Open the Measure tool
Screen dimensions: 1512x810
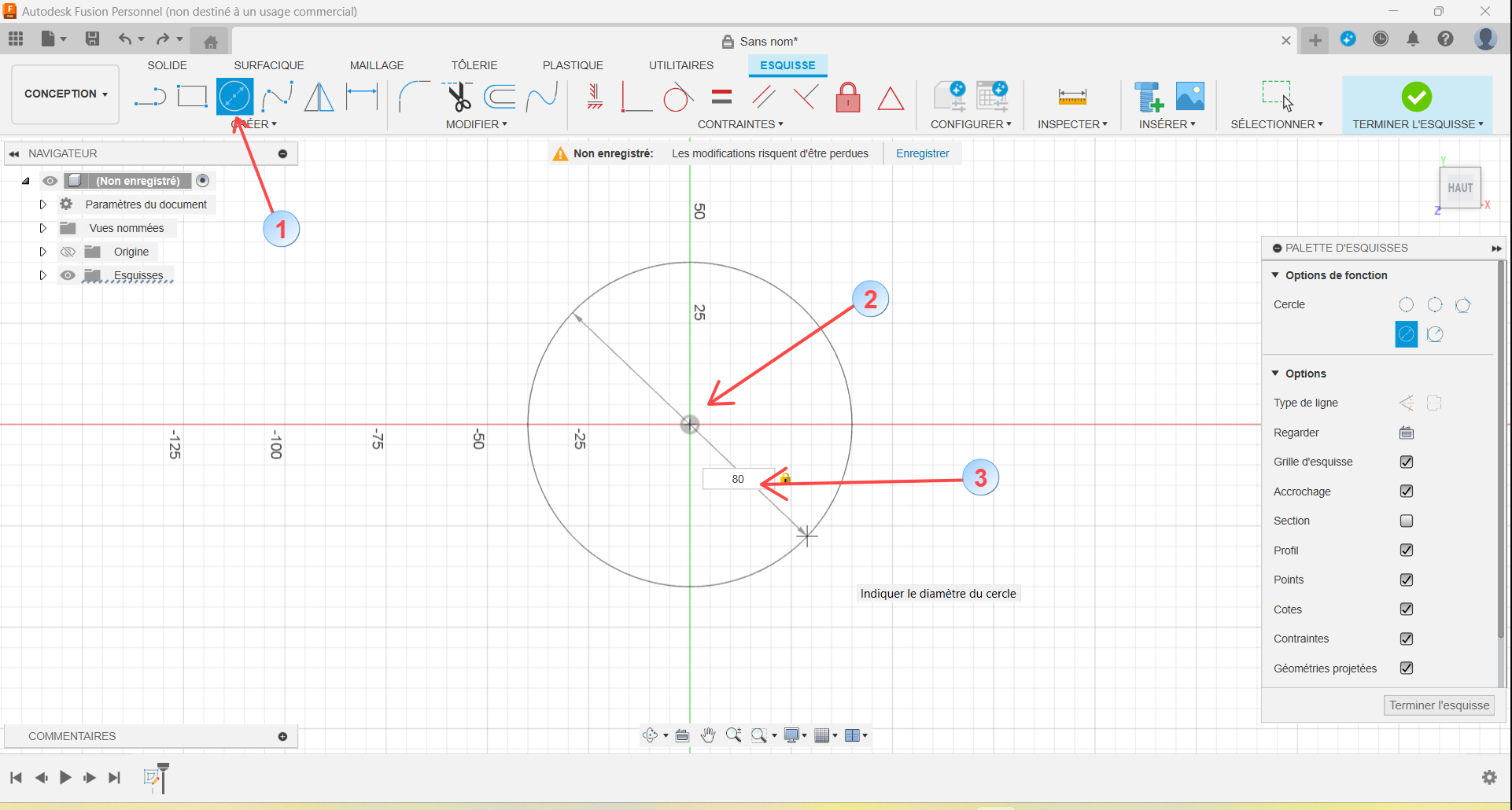click(1072, 97)
